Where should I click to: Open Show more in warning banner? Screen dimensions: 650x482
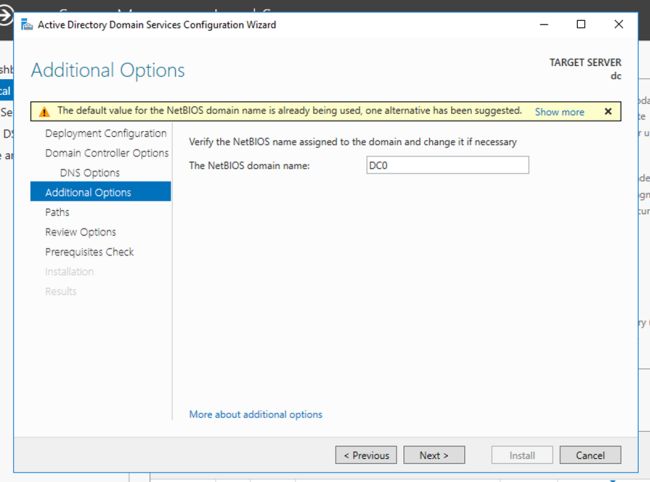coord(559,112)
